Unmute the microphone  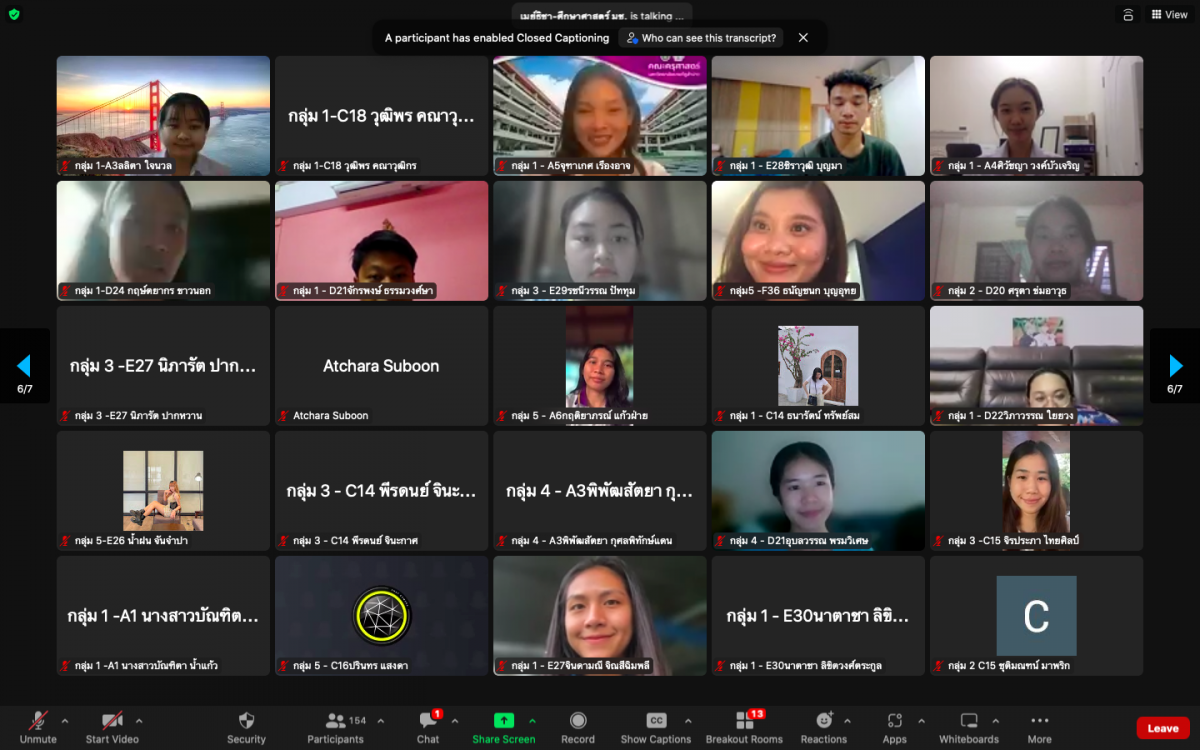coord(38,727)
